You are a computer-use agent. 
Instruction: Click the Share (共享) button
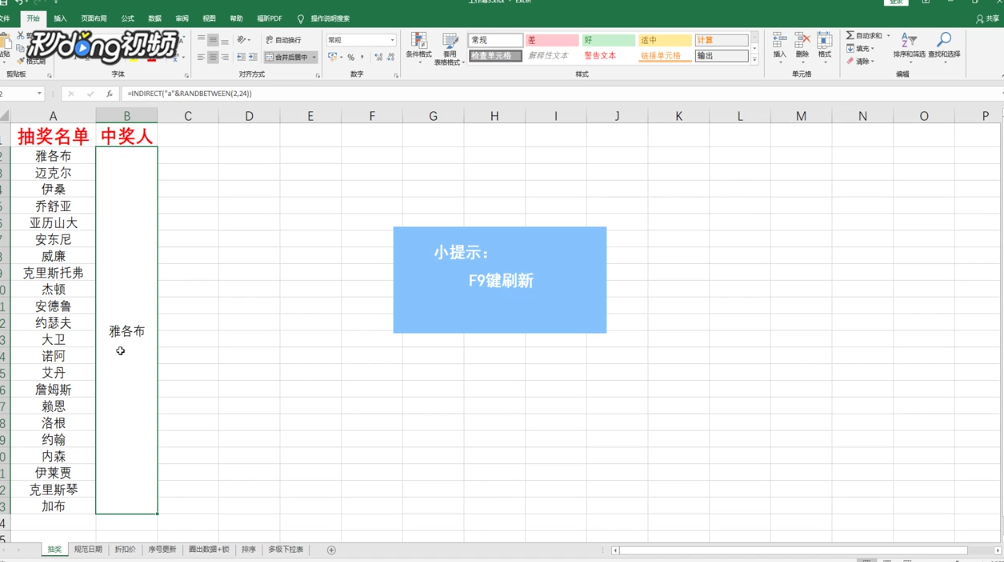pyautogui.click(x=987, y=19)
